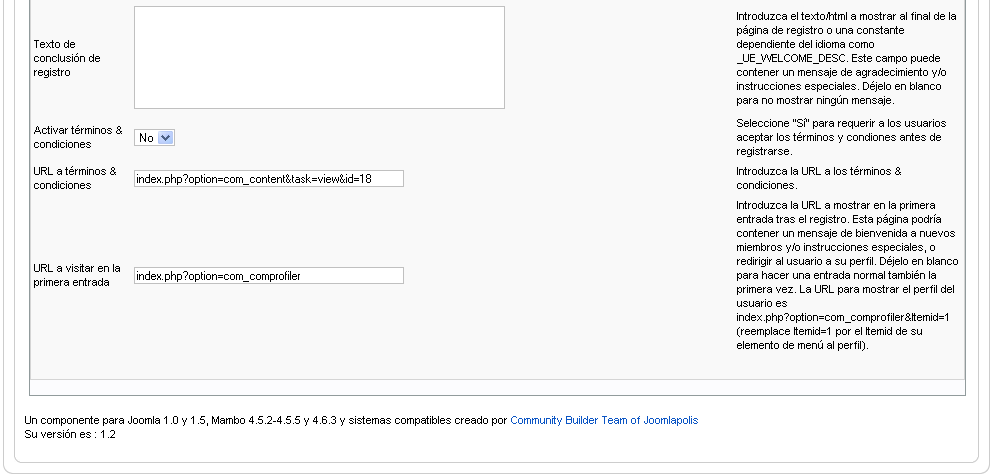Click URL a visitar en la primera entrada label
The height and width of the screenshot is (476, 990).
pyautogui.click(x=76, y=275)
